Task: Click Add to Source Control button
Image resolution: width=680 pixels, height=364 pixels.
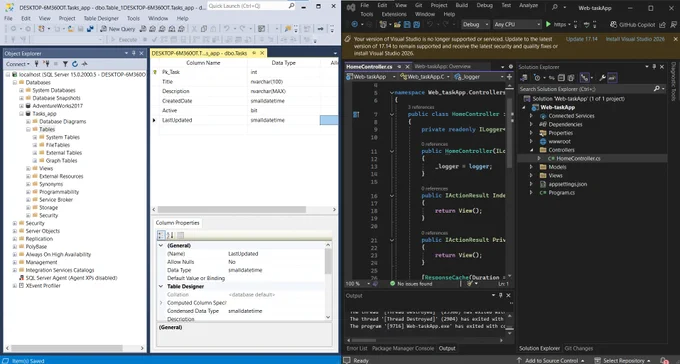Action: [551, 361]
